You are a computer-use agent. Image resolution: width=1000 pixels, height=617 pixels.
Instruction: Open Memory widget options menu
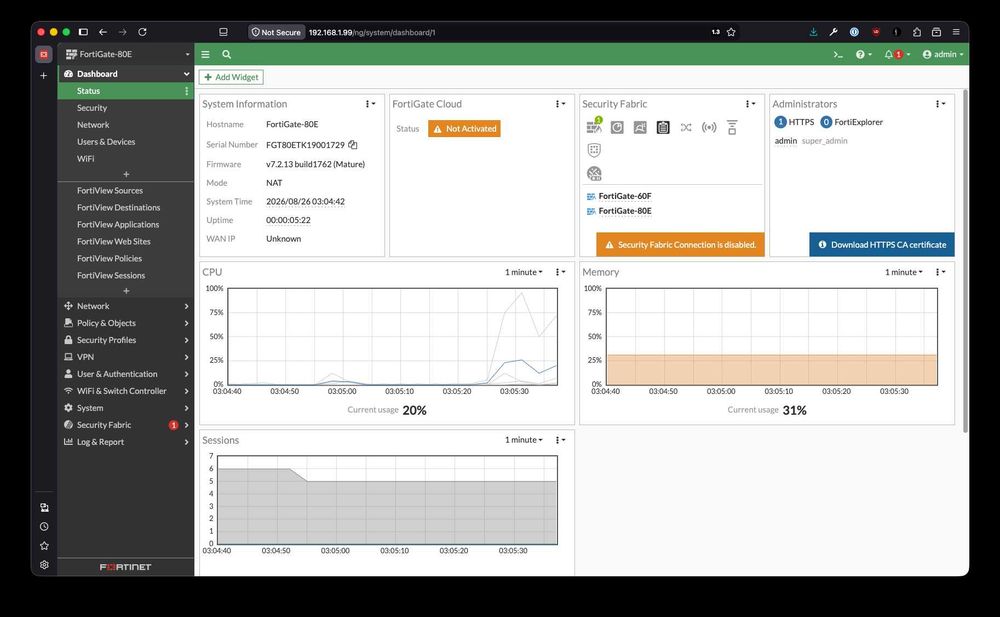(x=940, y=272)
